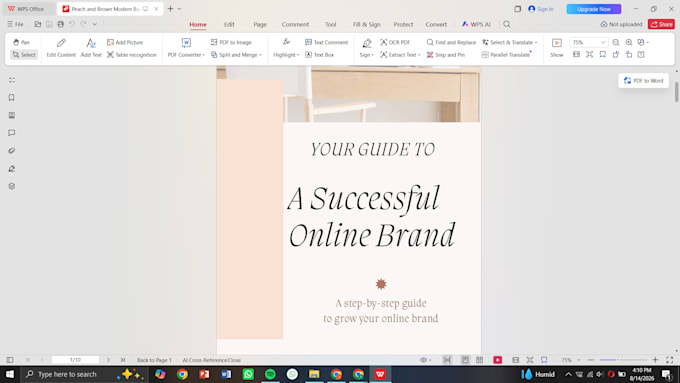Viewport: 680px width, 383px height.
Task: Run Table recognition
Action: coord(131,55)
